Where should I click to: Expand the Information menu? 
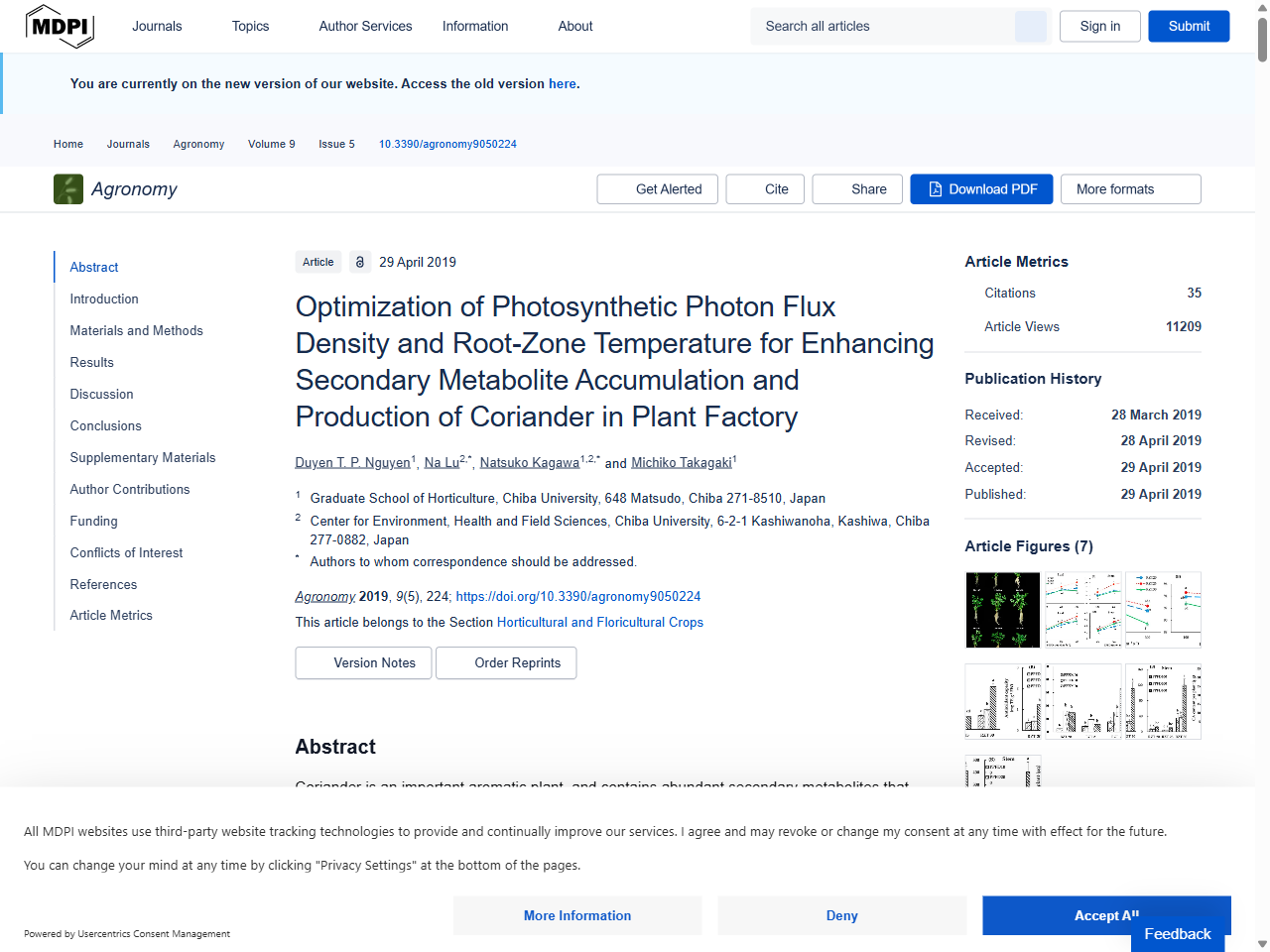pyautogui.click(x=475, y=27)
